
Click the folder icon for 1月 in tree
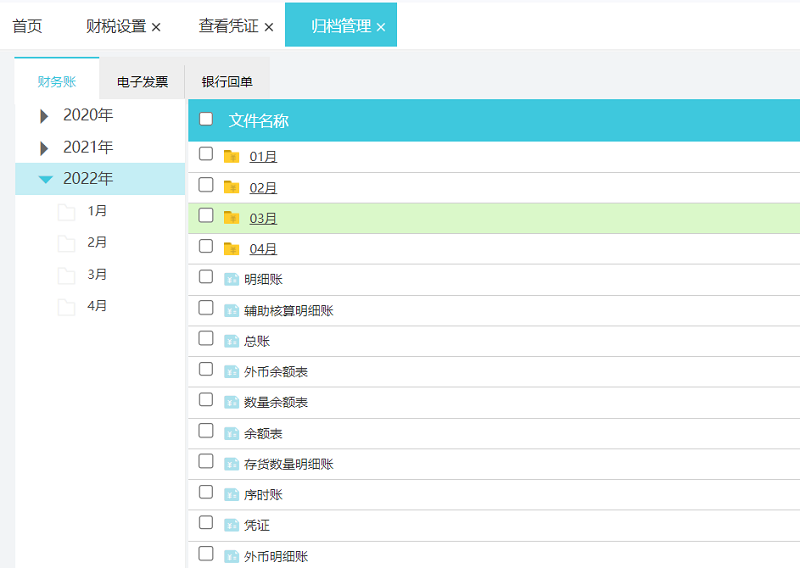[67, 212]
